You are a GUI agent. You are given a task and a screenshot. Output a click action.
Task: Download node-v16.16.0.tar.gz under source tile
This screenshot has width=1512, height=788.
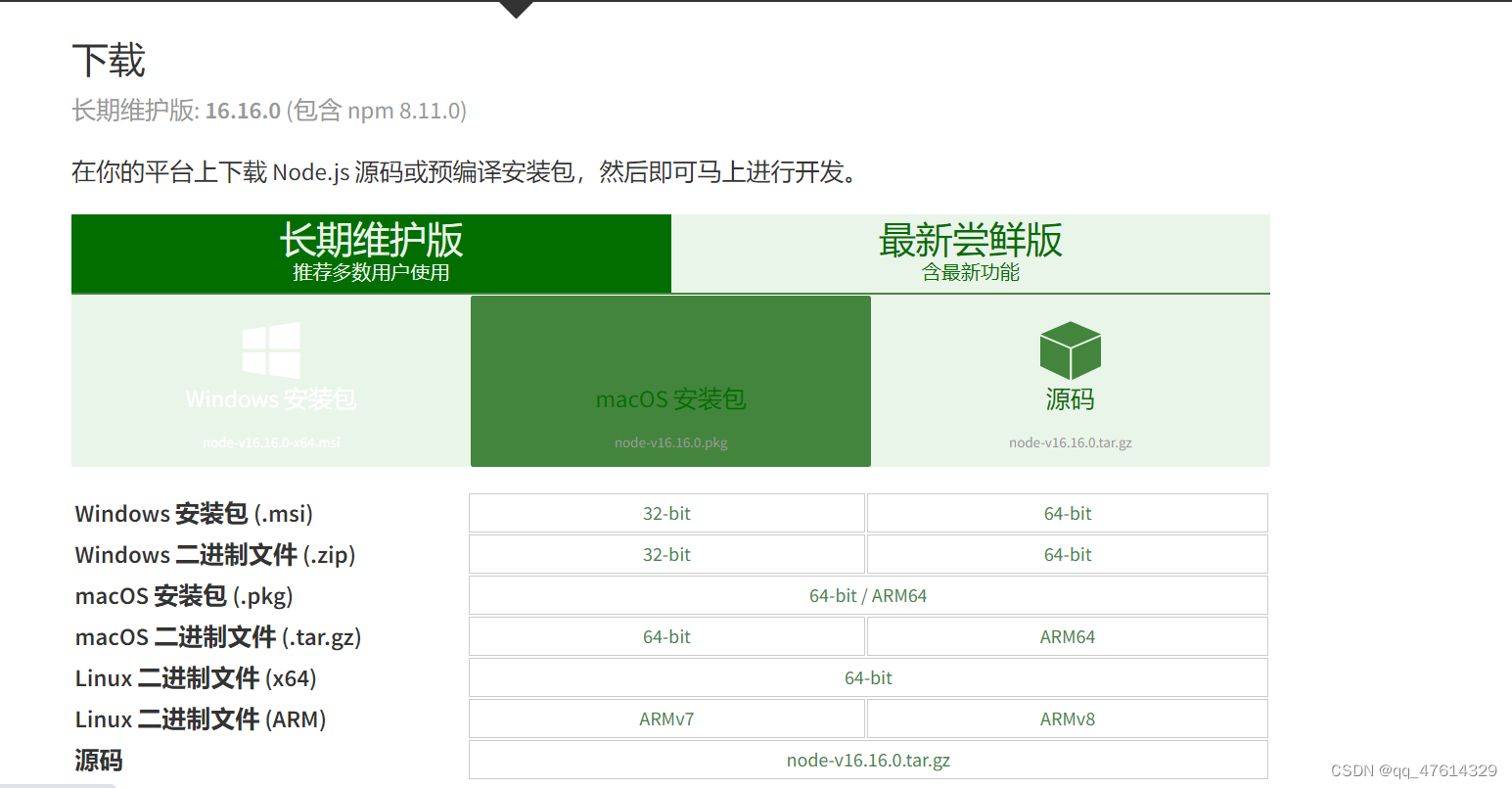point(1071,442)
